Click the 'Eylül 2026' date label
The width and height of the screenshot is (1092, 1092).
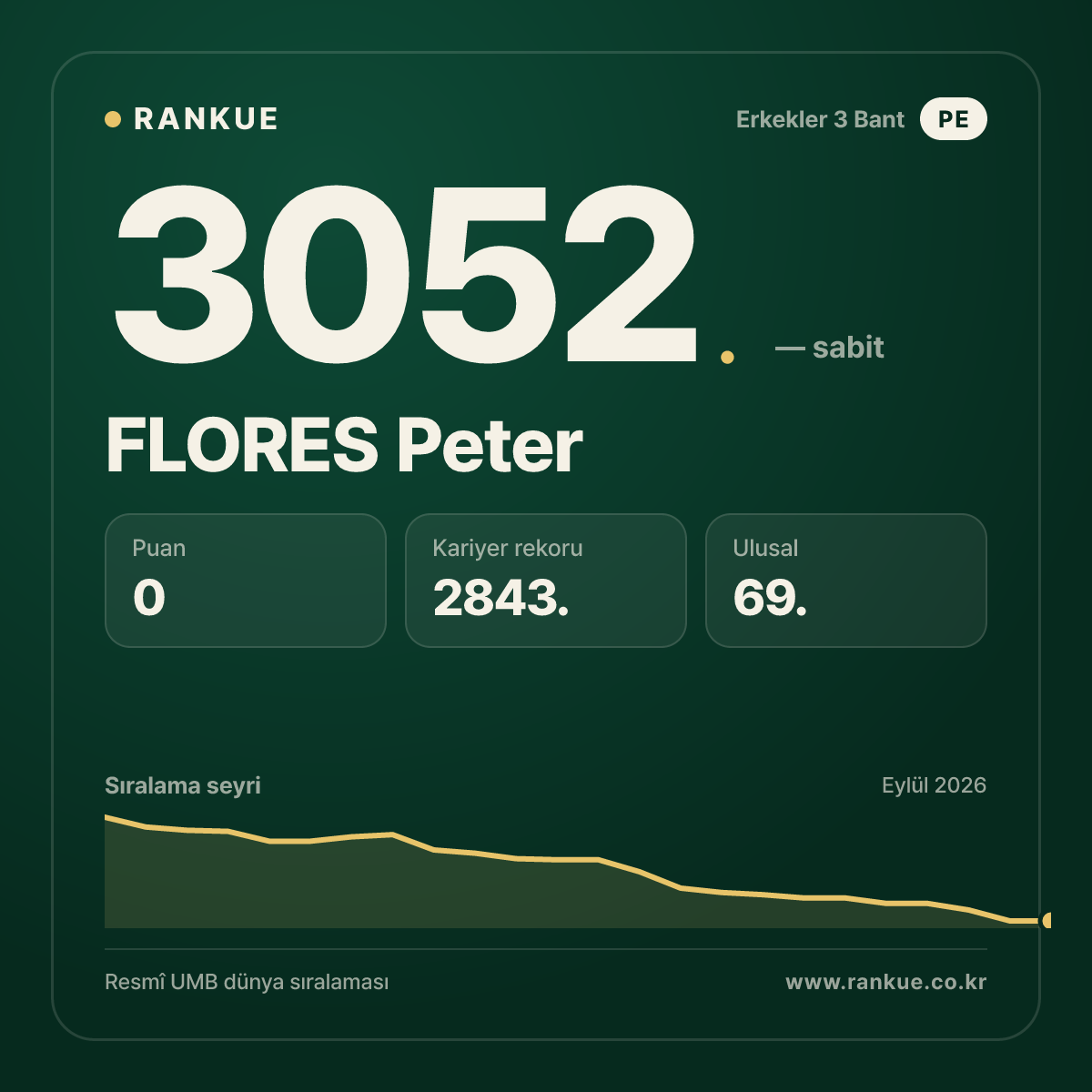(x=934, y=785)
